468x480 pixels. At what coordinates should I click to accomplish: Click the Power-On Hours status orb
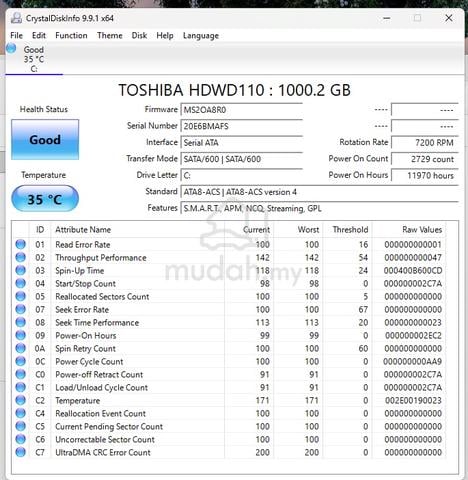tap(21, 335)
